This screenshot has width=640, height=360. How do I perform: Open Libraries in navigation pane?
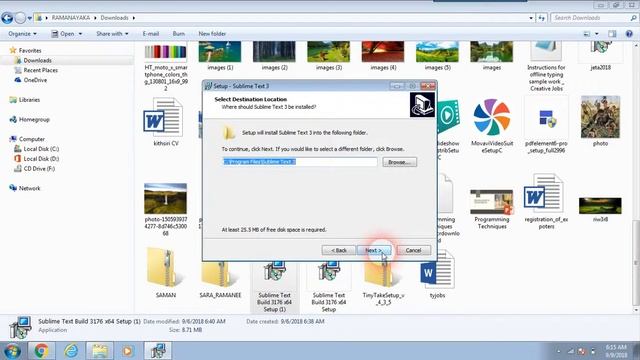pos(29,100)
